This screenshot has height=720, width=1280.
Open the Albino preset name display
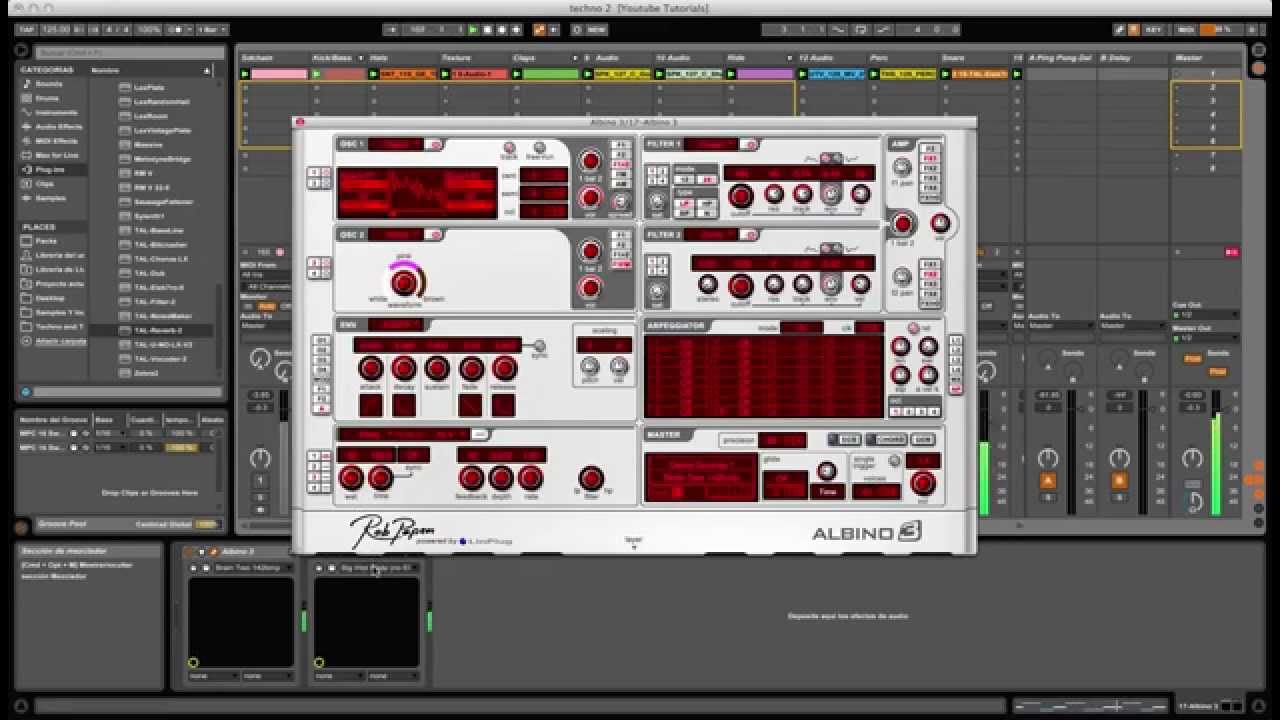(700, 477)
